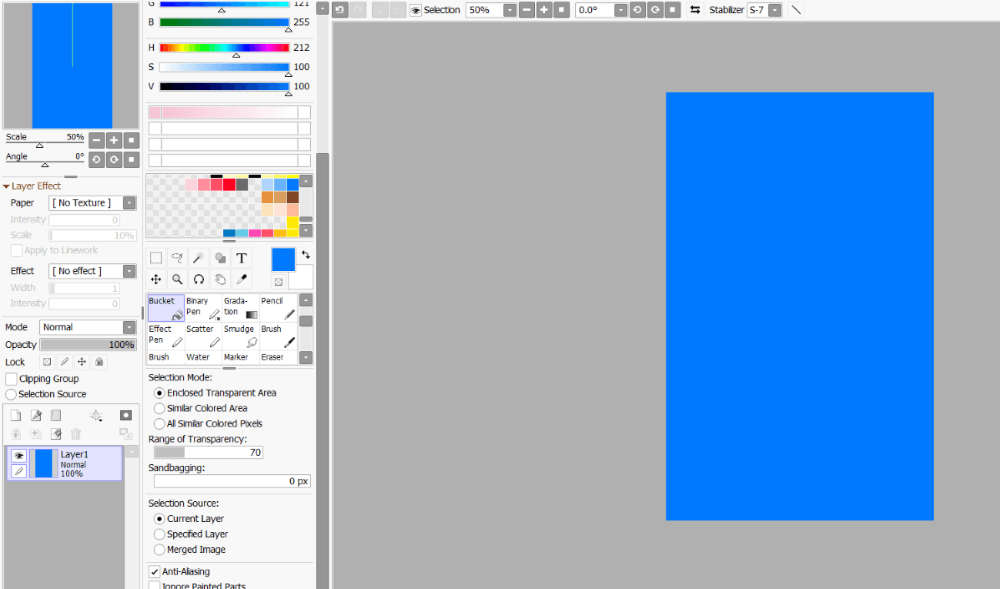Screen dimensions: 1000x589
Task: Activate the Magic Wand selection tool
Action: tap(198, 257)
